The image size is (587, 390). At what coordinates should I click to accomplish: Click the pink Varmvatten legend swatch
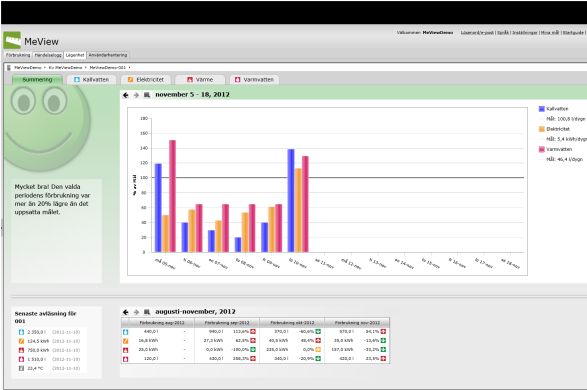(541, 149)
